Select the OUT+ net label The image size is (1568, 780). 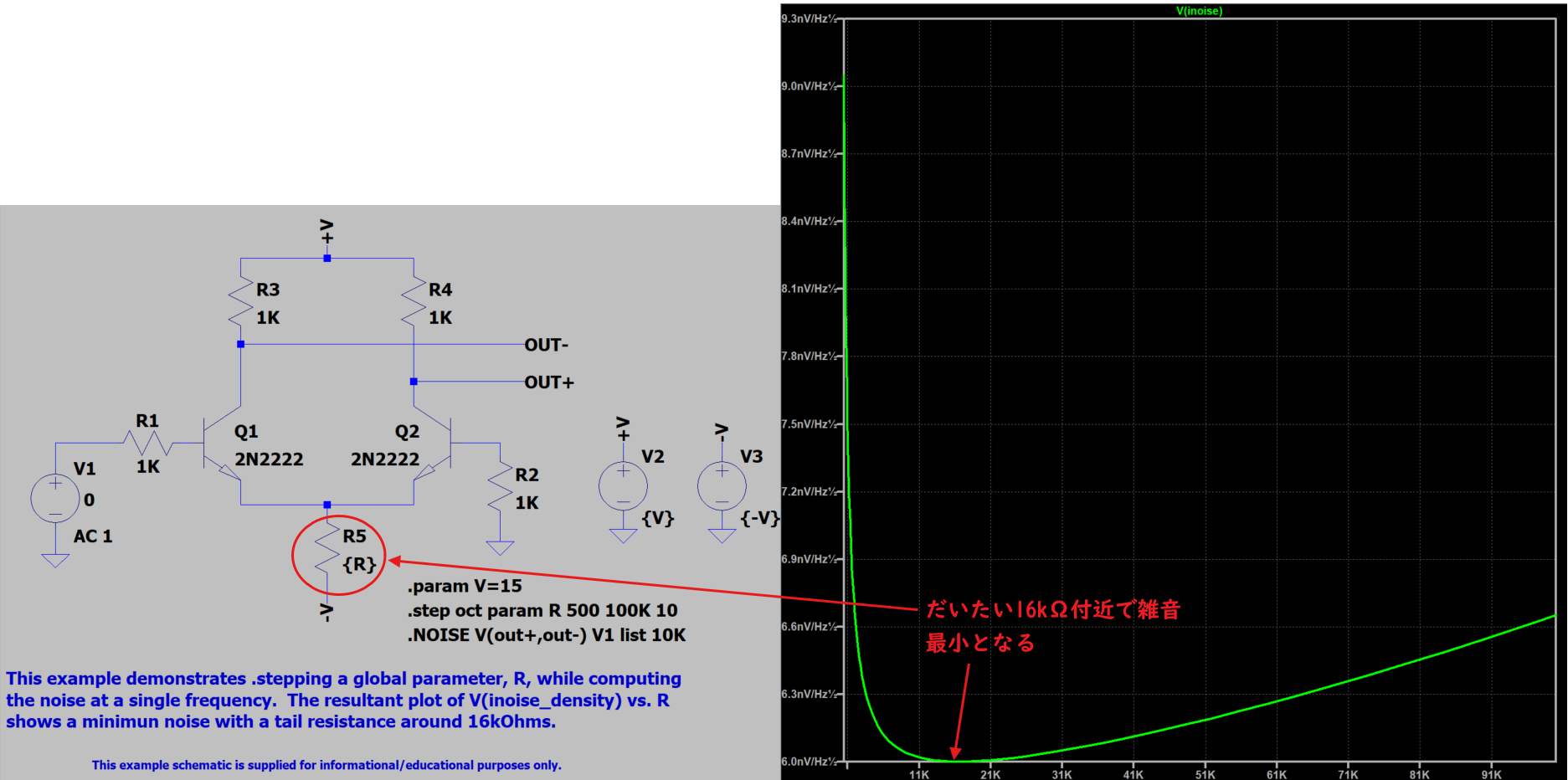[x=550, y=382]
